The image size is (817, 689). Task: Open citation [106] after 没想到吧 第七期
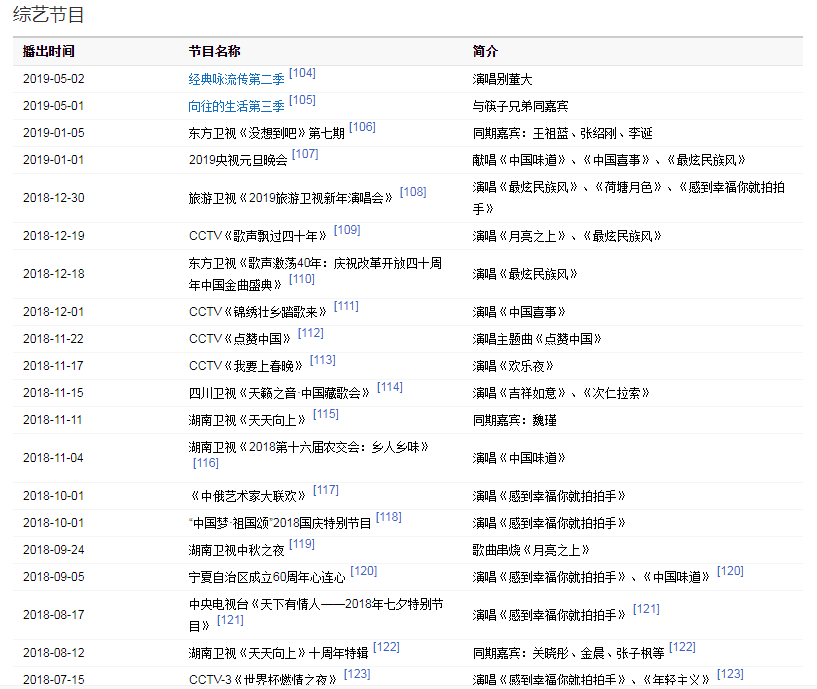[362, 128]
